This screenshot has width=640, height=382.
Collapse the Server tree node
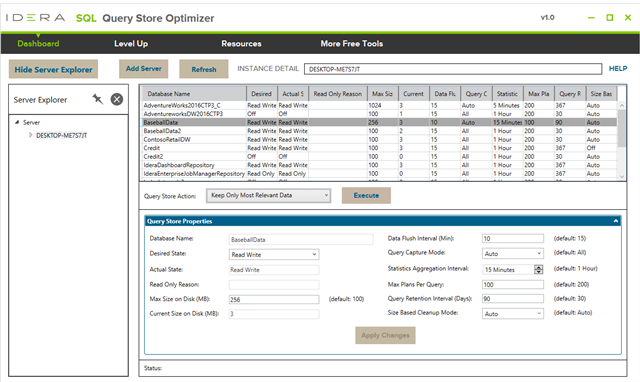point(17,122)
